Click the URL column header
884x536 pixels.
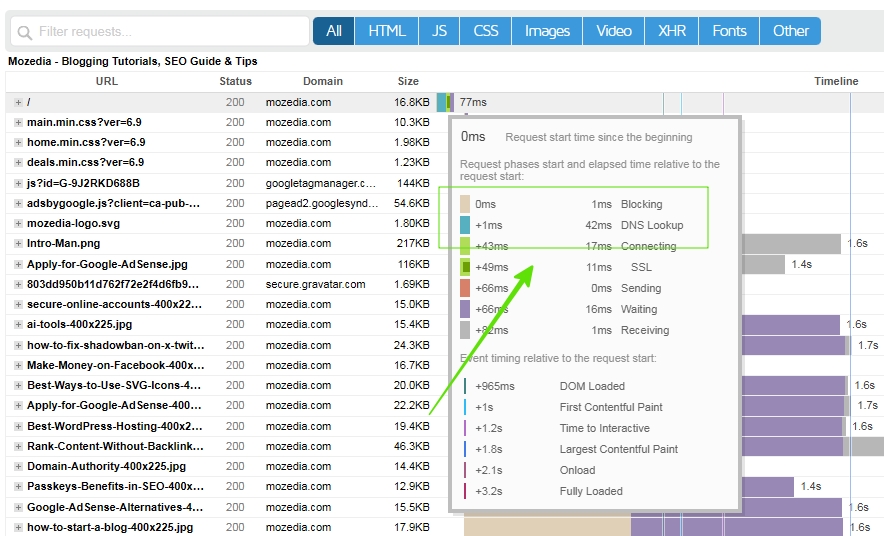[x=107, y=81]
